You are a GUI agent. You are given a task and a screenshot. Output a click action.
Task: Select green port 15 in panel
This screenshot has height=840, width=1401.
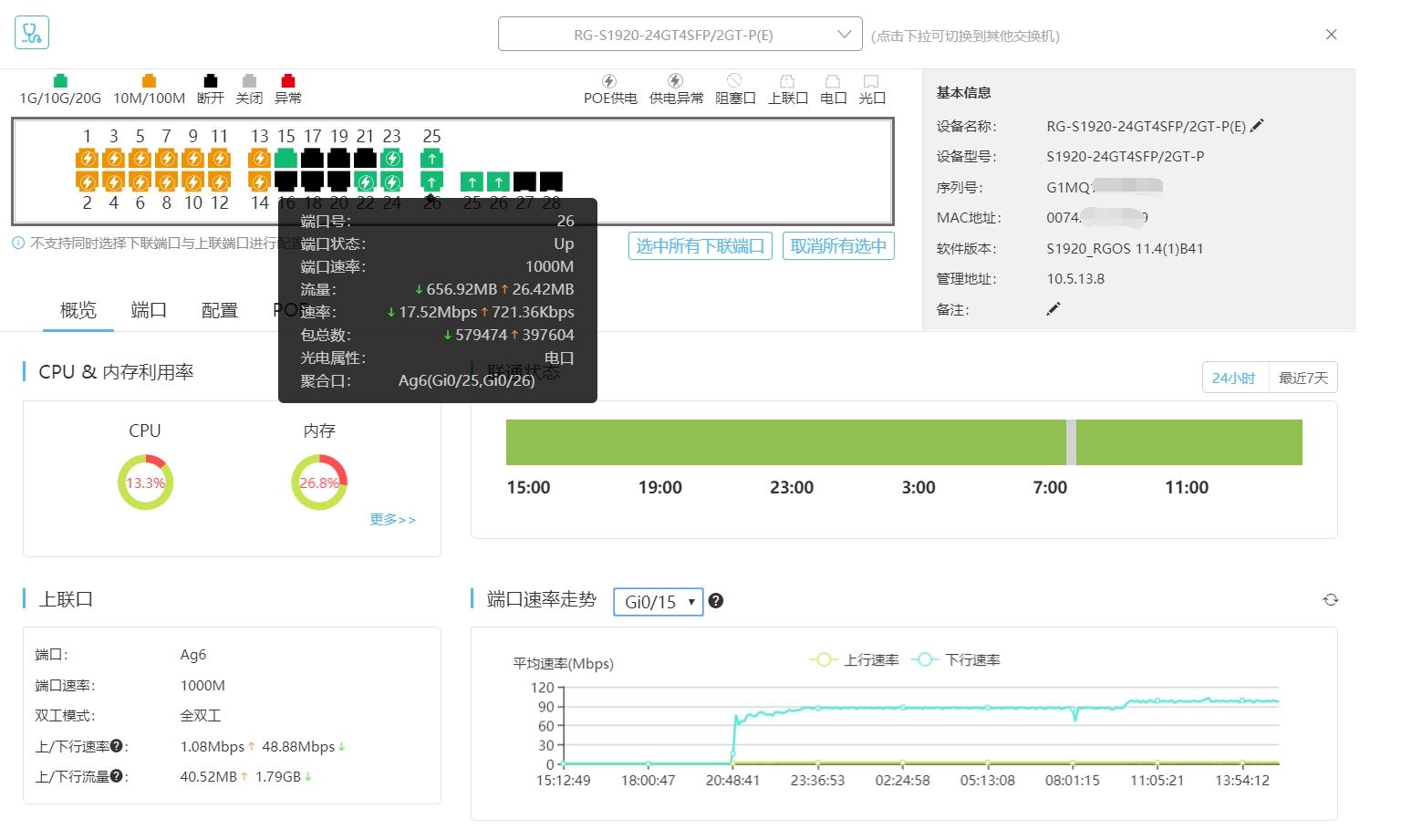(x=285, y=158)
